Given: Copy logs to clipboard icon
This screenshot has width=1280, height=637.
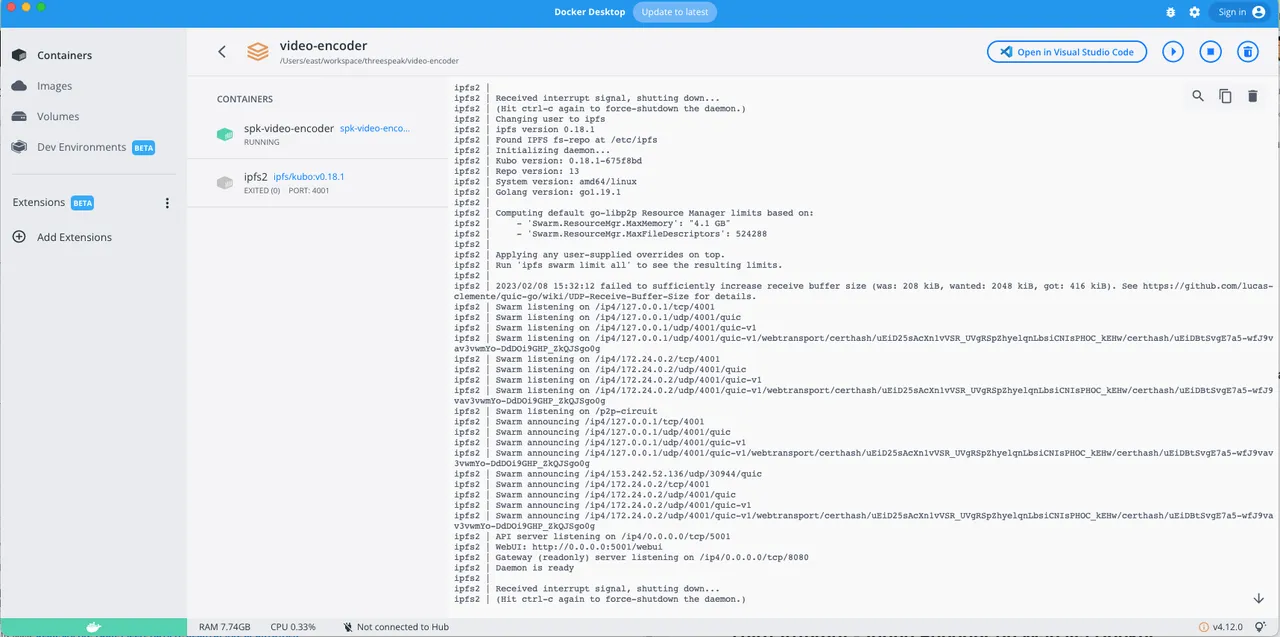Looking at the screenshot, I should pos(1225,96).
